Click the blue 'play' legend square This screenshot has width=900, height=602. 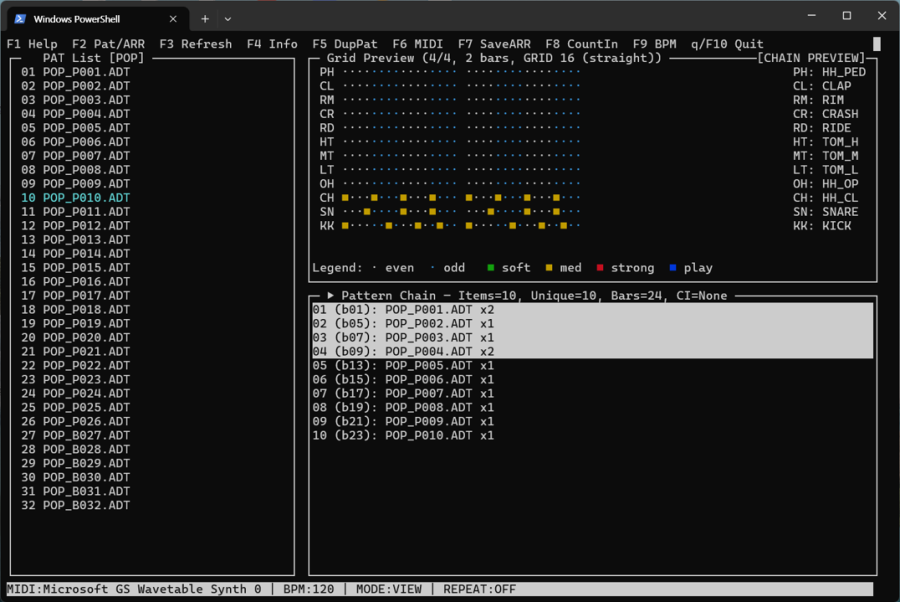tap(672, 267)
